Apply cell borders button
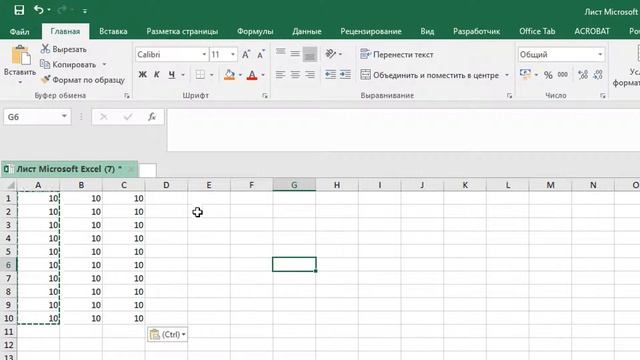 200,75
